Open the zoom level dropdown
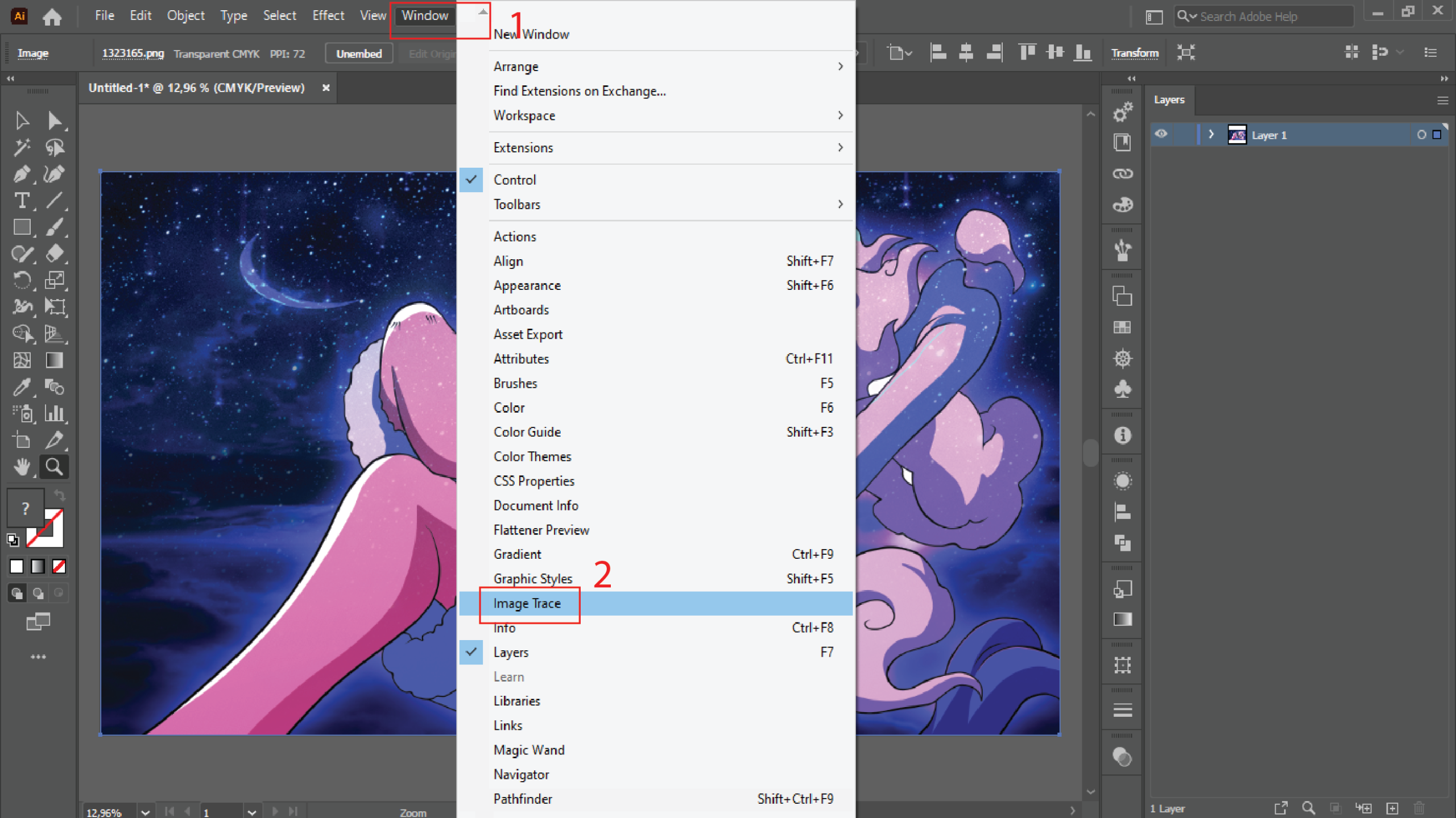The image size is (1456, 818). (146, 812)
